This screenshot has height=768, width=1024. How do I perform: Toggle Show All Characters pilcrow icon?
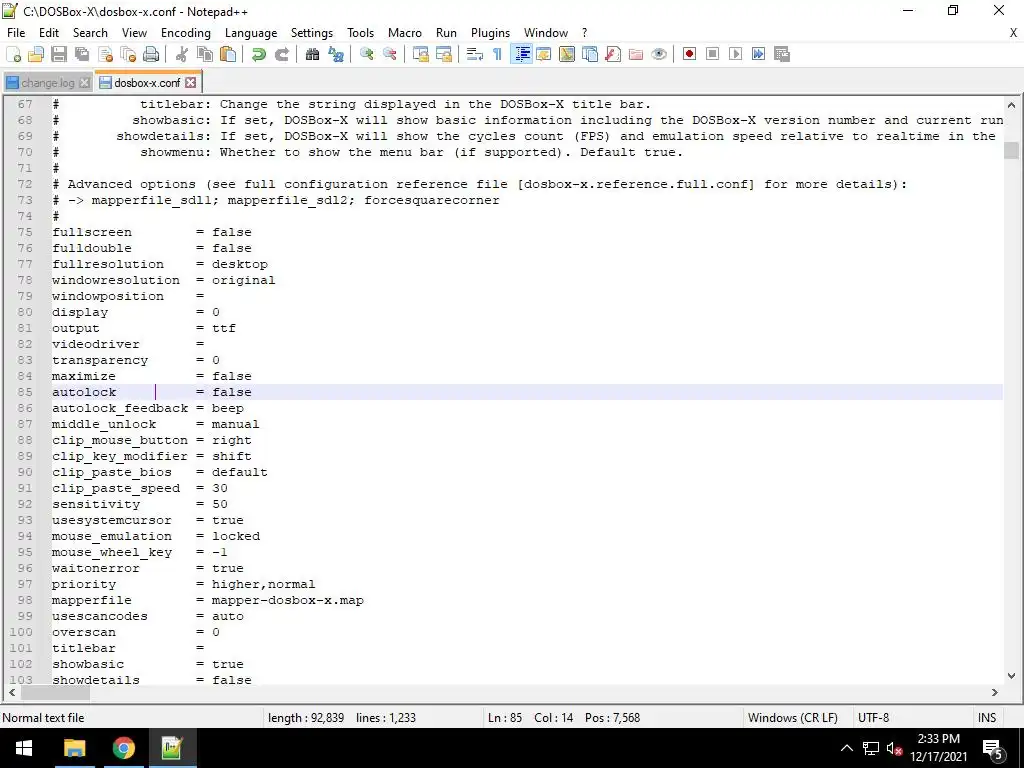[x=498, y=54]
